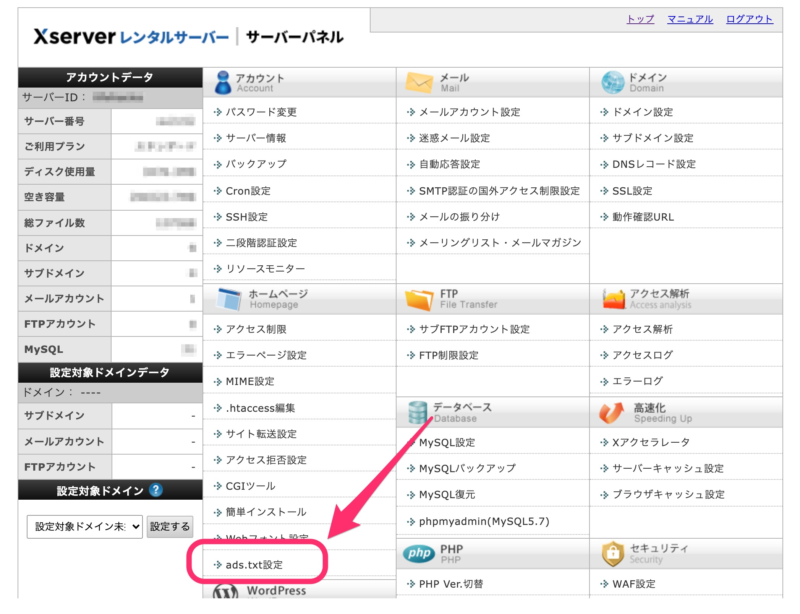Open アクセス解析 link under Access analysis
Image resolution: width=800 pixels, height=614 pixels.
[x=642, y=329]
